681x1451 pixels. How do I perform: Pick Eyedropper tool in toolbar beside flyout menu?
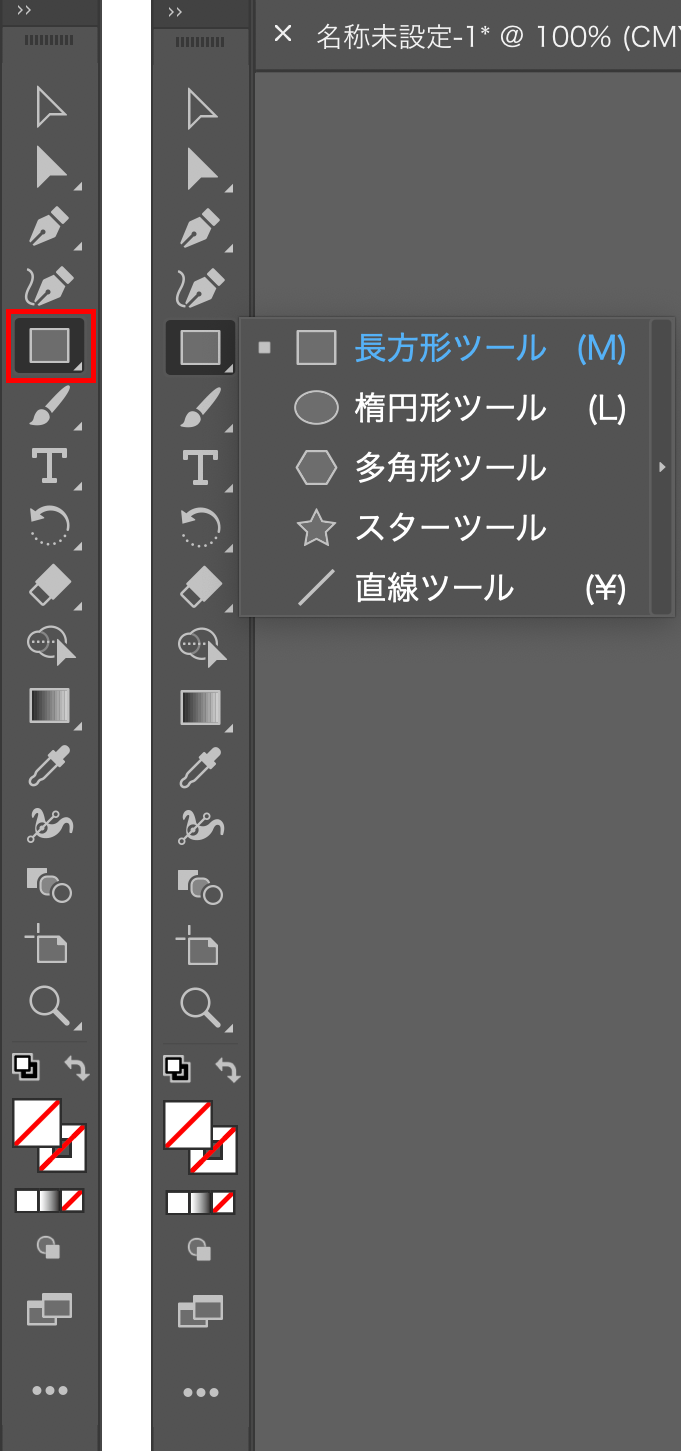(201, 766)
